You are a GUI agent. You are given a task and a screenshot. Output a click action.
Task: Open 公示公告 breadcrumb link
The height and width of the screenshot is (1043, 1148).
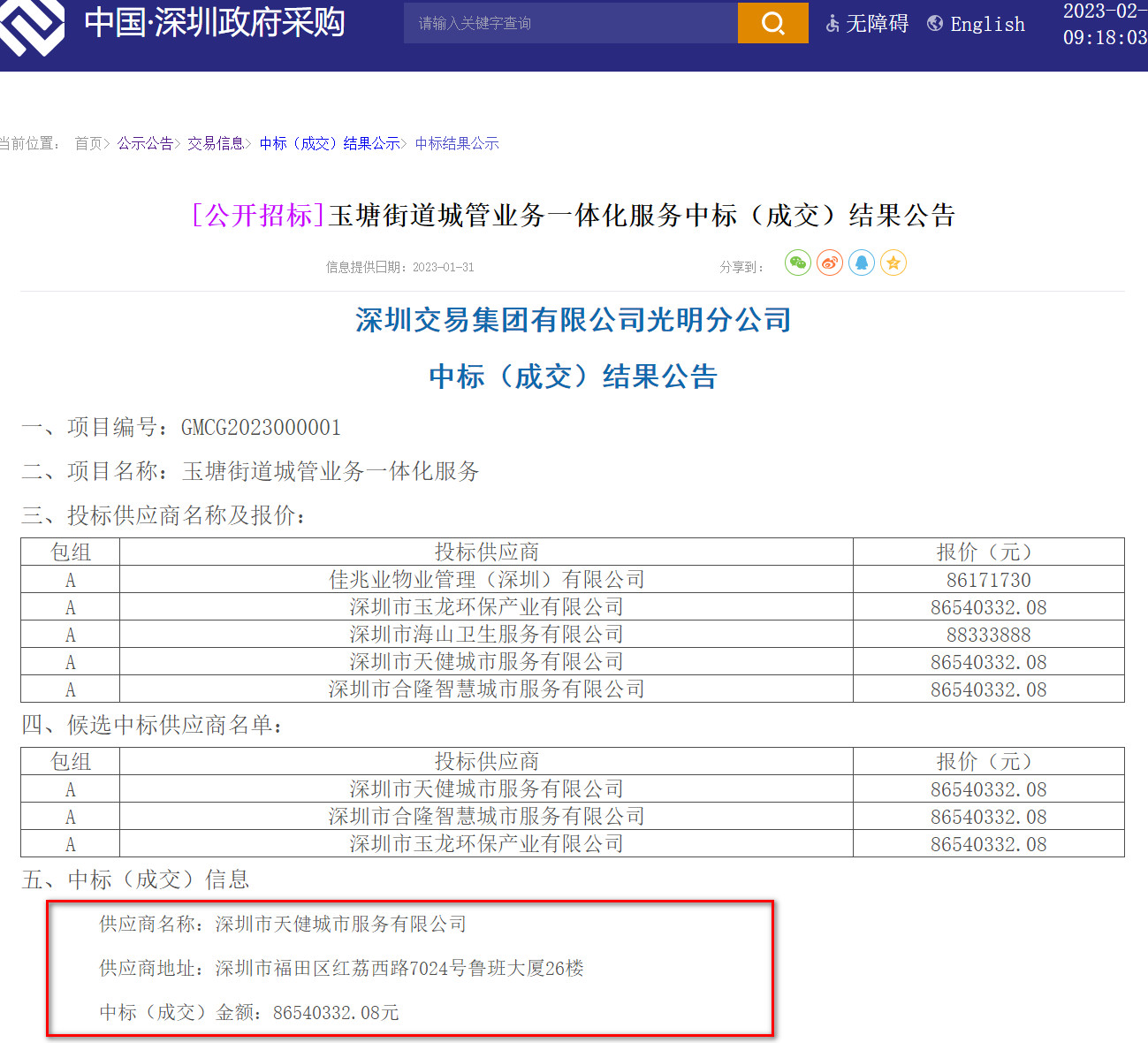145,143
